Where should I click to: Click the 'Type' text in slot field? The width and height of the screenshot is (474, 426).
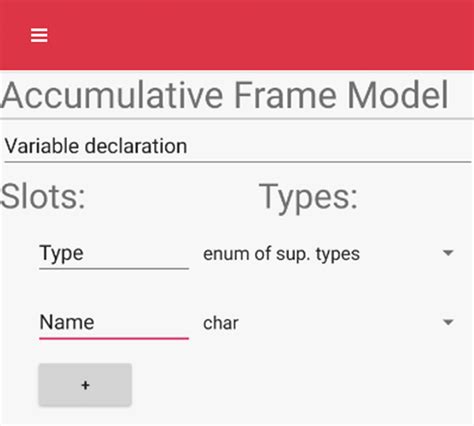pyautogui.click(x=61, y=254)
